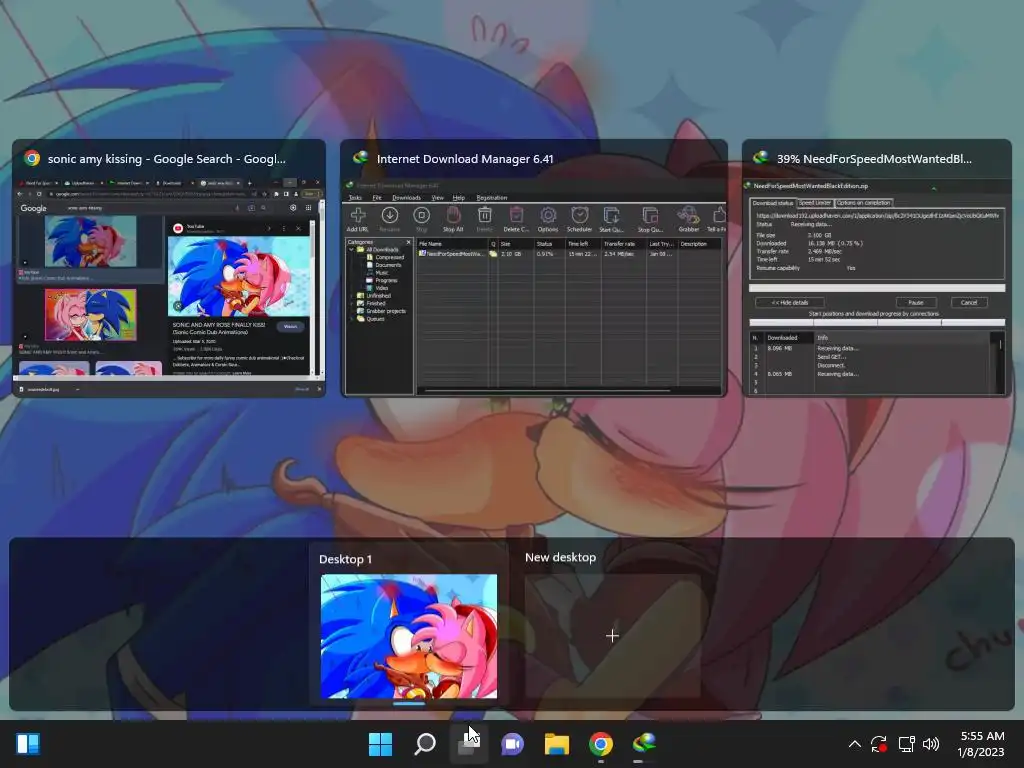This screenshot has width=1024, height=768.
Task: Close the IDM Categories panel
Action: (x=409, y=242)
